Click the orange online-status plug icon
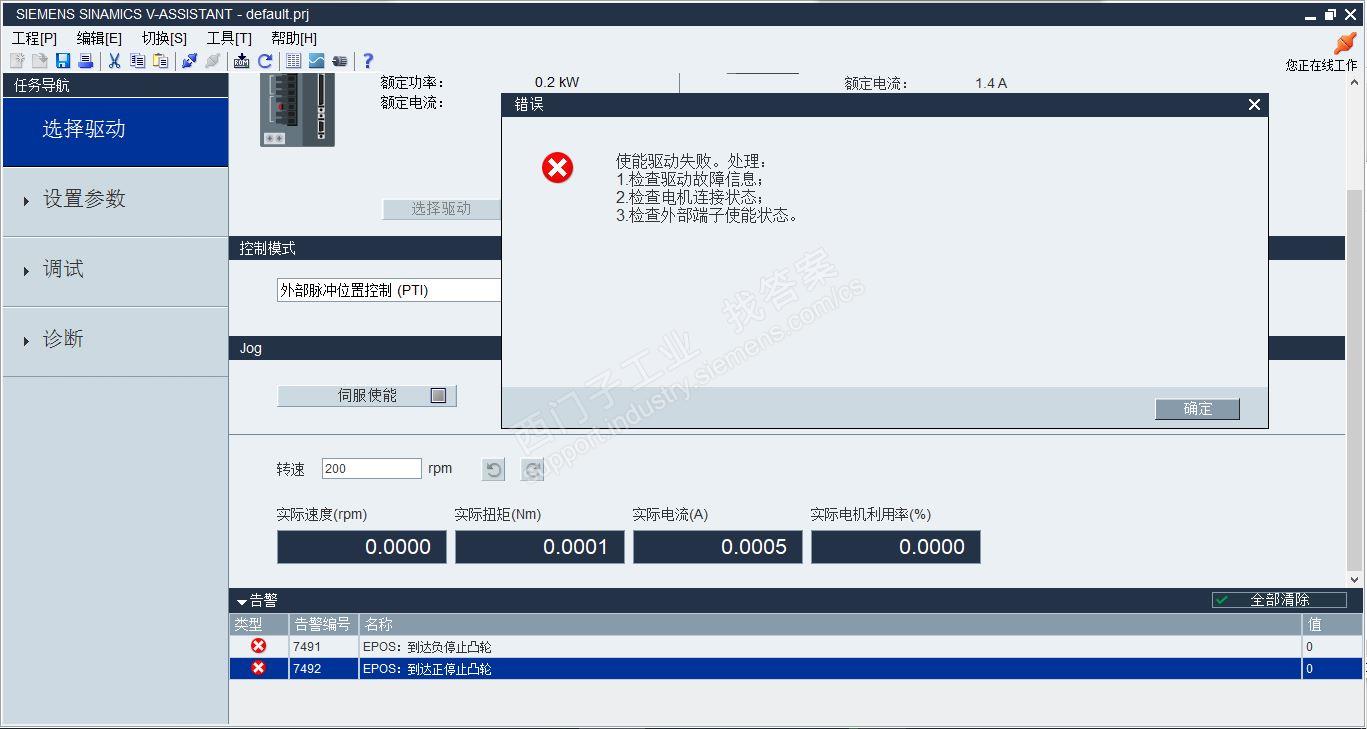 [1346, 43]
